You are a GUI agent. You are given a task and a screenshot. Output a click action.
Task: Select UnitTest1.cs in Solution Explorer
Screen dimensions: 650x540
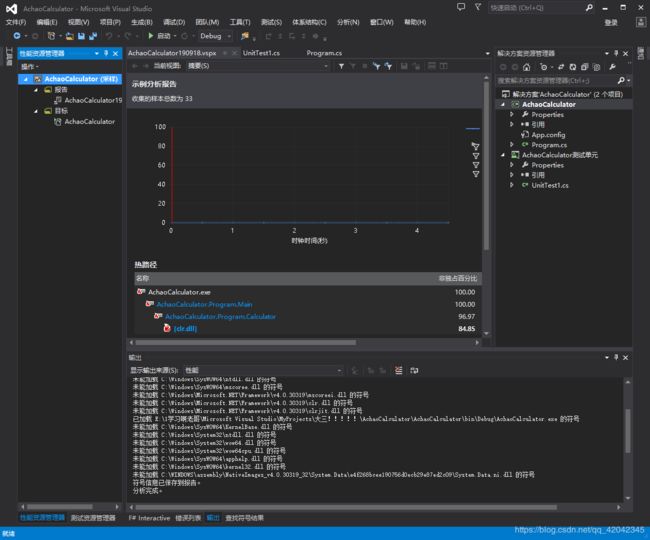click(550, 185)
